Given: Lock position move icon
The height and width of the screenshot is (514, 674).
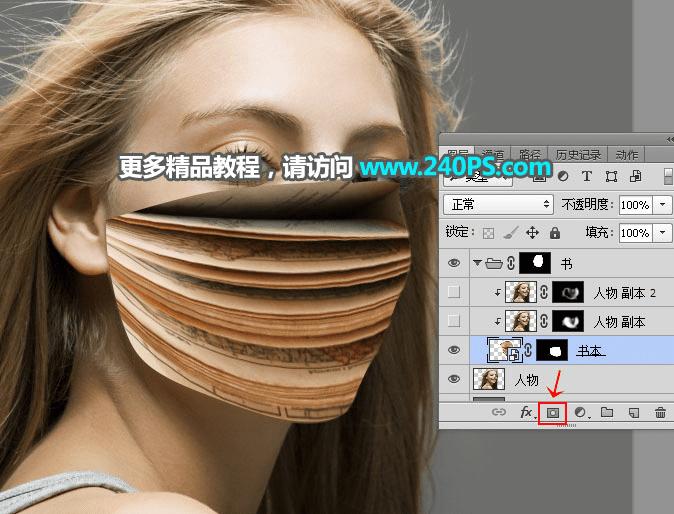Looking at the screenshot, I should pyautogui.click(x=532, y=233).
